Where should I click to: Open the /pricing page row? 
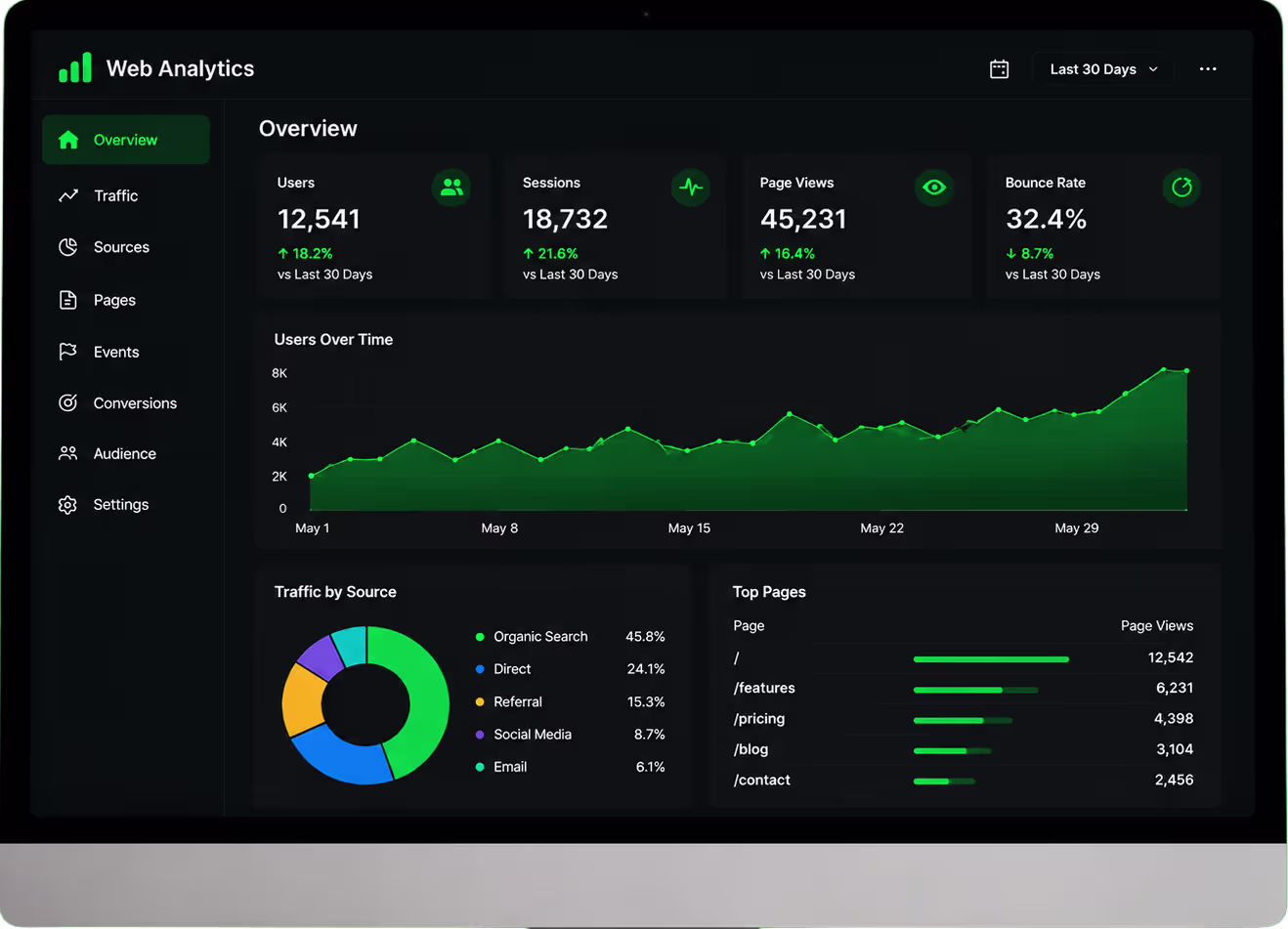coord(964,719)
